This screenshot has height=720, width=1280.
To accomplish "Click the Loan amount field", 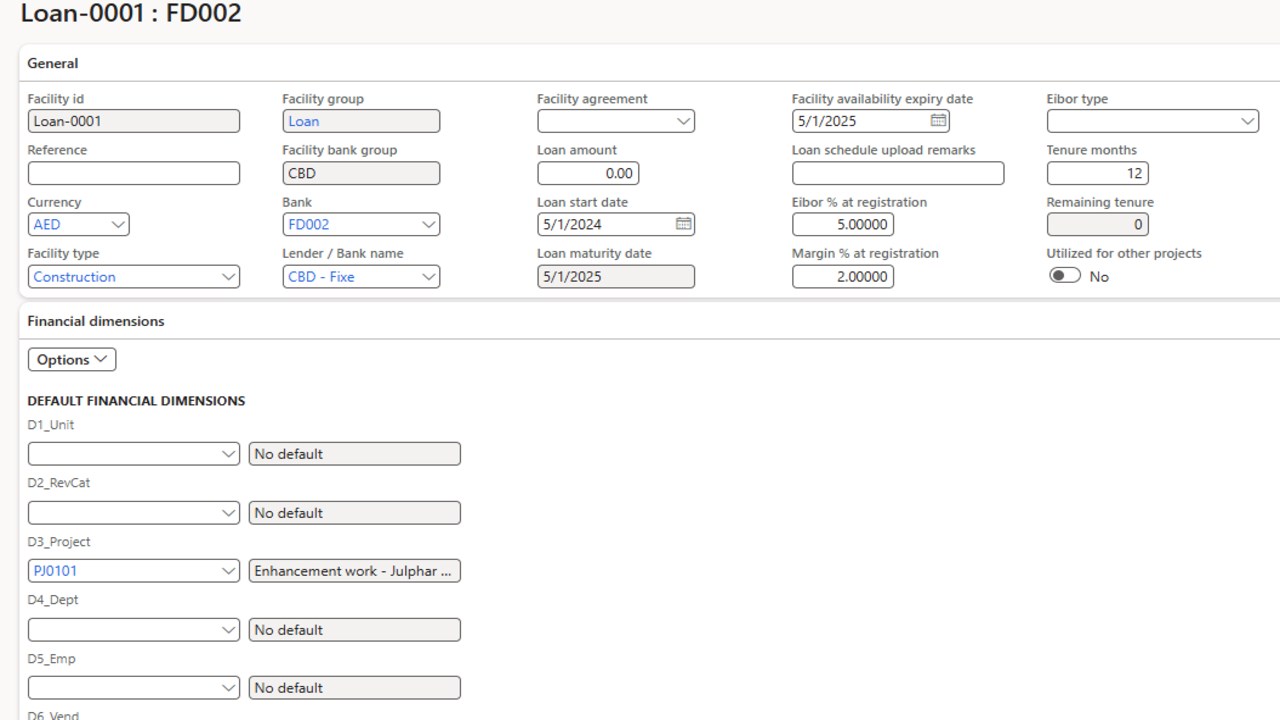I will click(588, 173).
